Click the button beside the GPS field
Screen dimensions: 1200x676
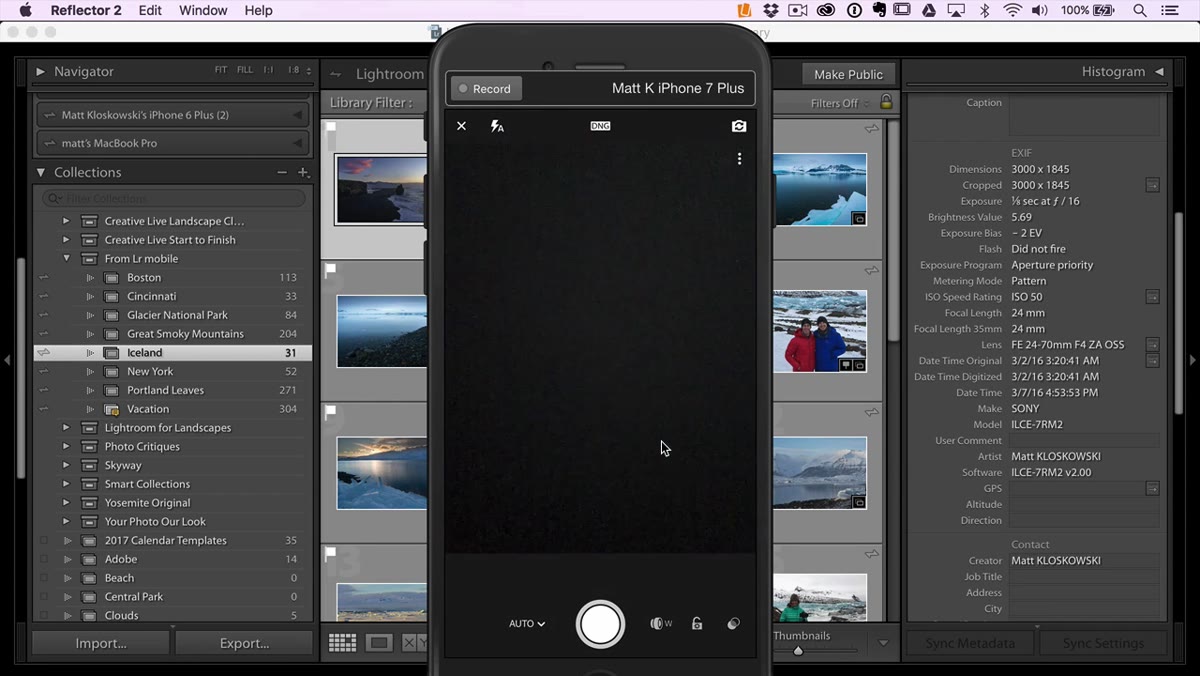1152,489
